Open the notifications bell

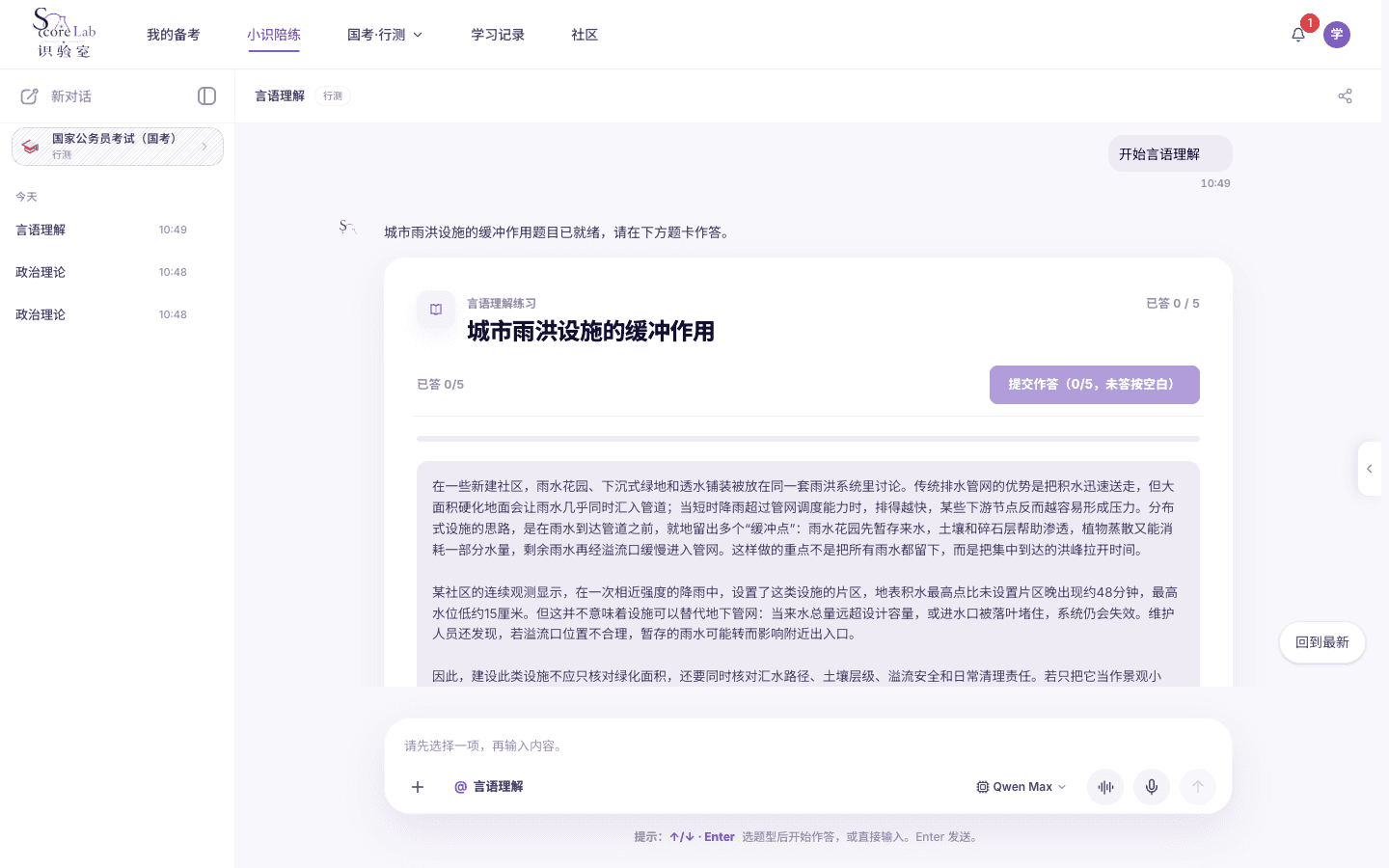(x=1298, y=35)
